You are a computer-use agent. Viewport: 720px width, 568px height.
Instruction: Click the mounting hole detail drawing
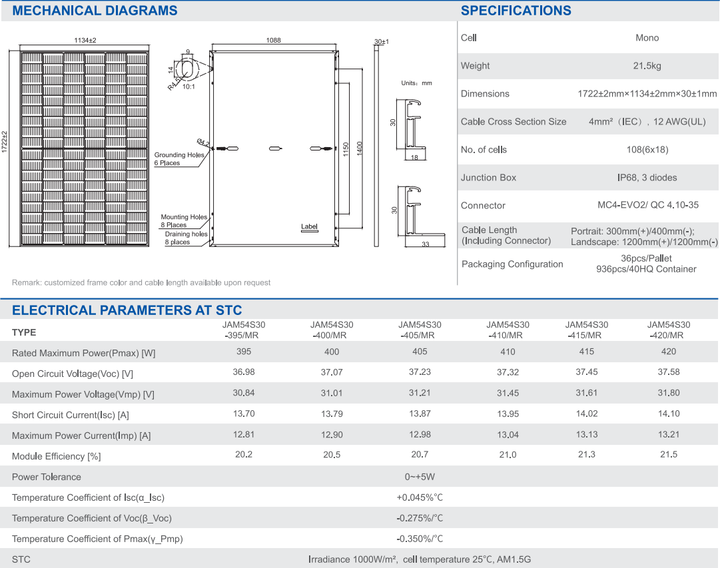185,71
